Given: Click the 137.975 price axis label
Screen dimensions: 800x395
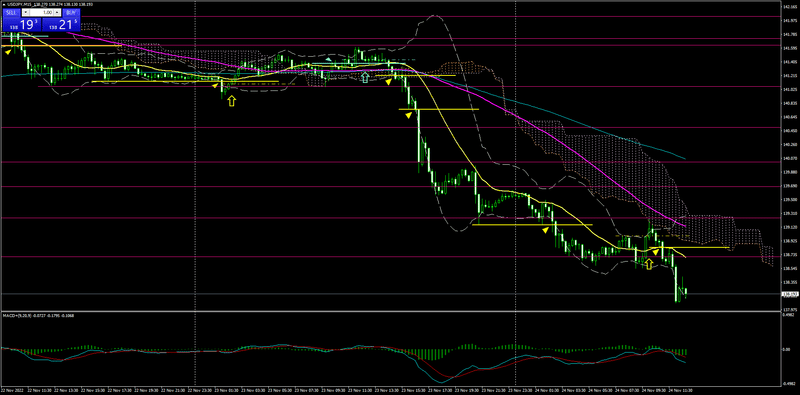Looking at the screenshot, I should click(x=790, y=309).
